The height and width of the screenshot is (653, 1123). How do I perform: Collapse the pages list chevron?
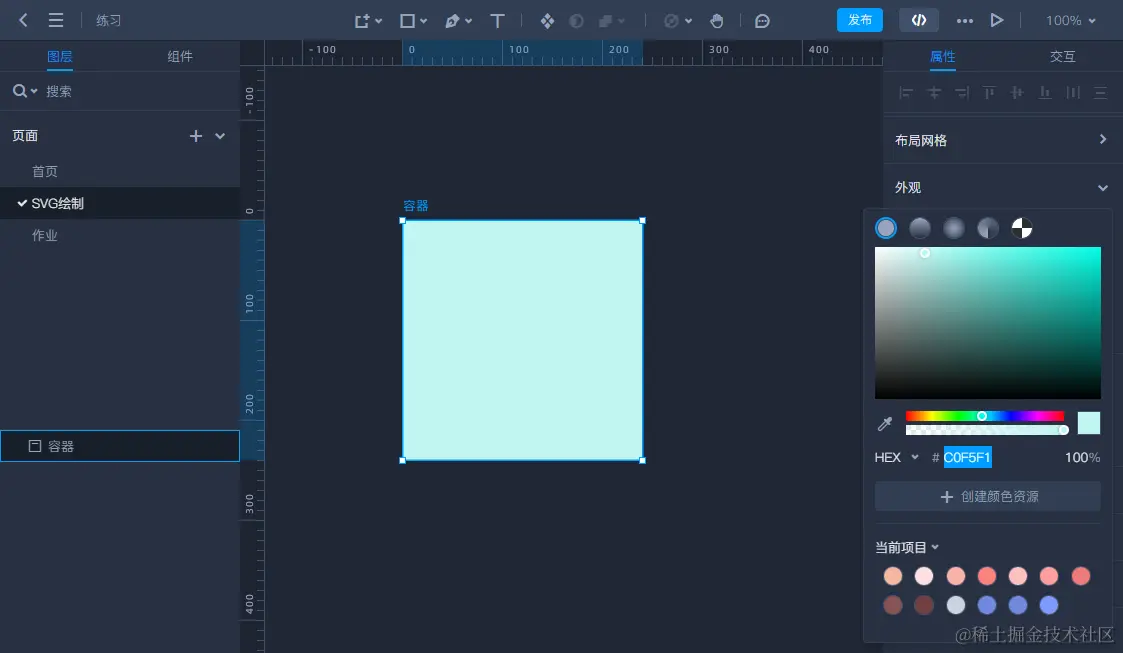220,136
